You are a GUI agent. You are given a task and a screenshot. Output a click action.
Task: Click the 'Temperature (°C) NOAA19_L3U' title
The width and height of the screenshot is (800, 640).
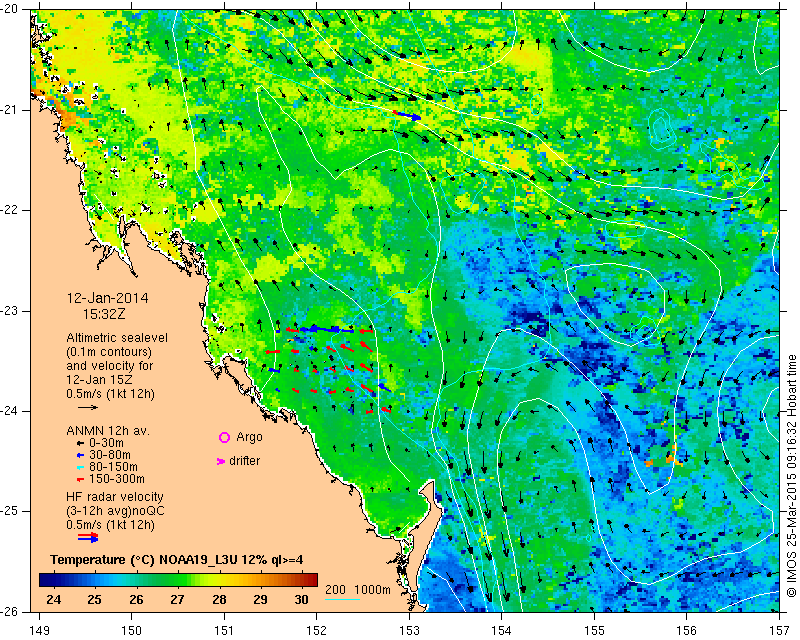tap(145, 560)
